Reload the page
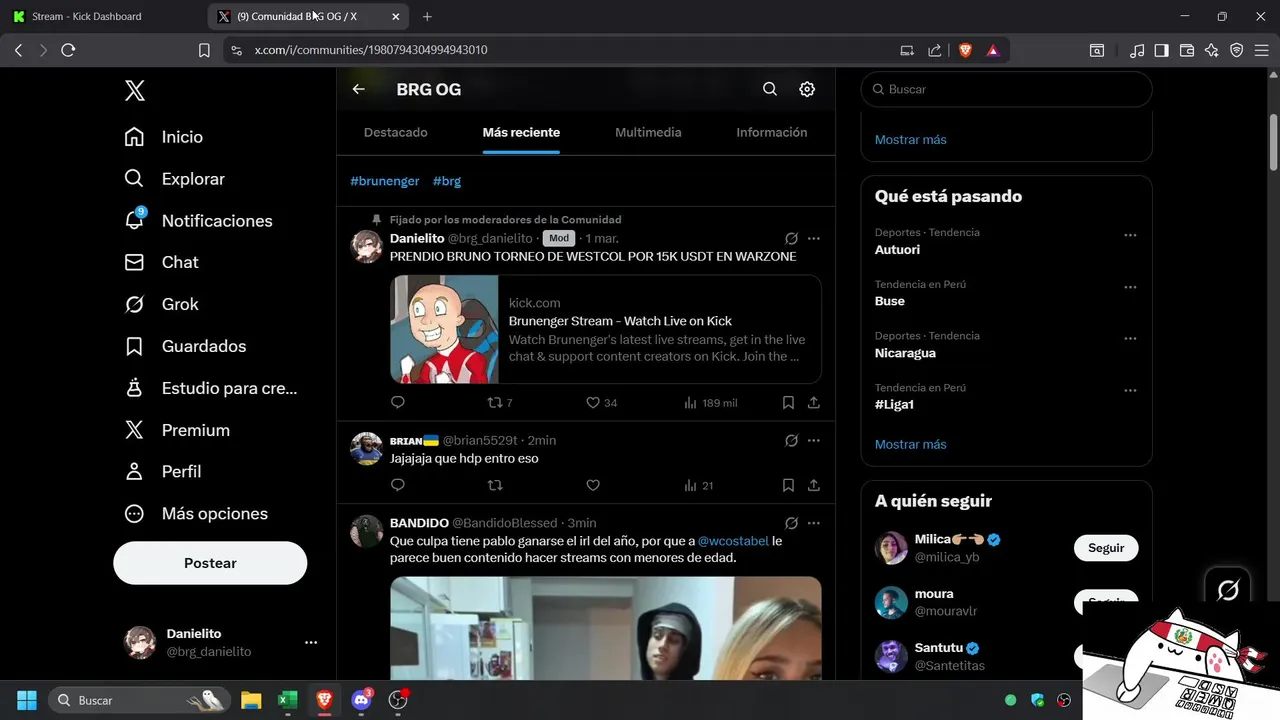The image size is (1280, 720). coord(68,50)
